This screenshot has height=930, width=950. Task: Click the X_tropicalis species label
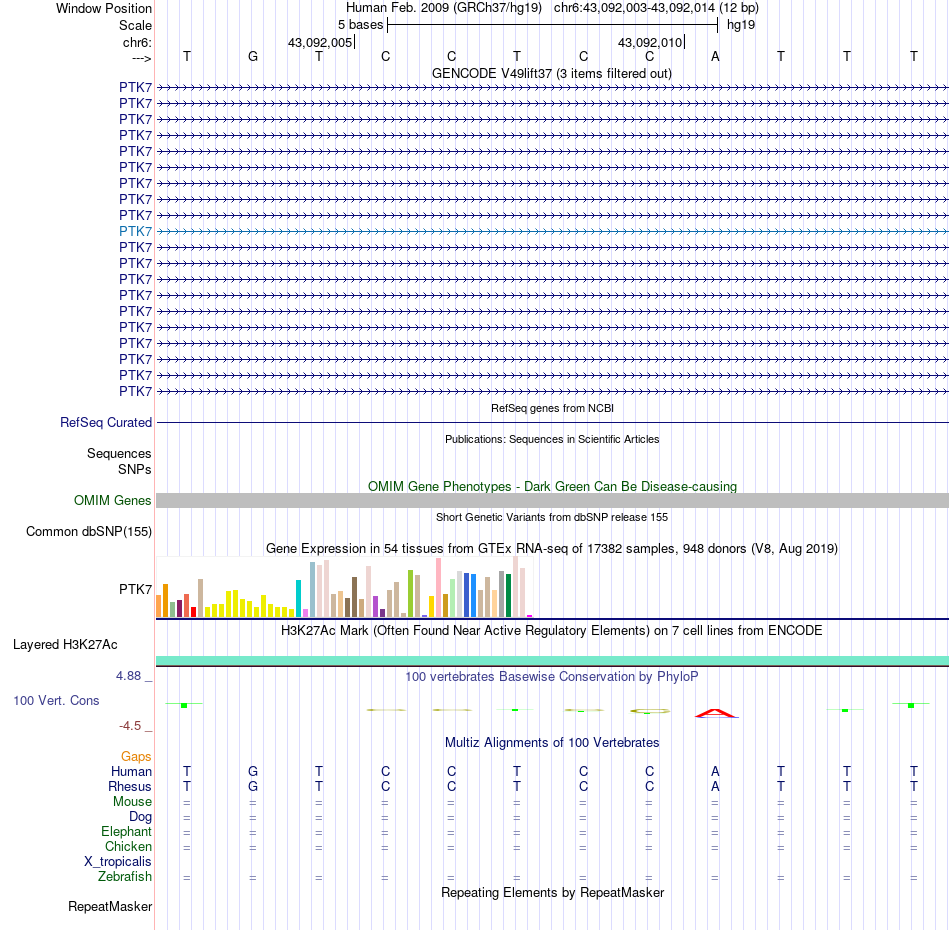[x=118, y=862]
